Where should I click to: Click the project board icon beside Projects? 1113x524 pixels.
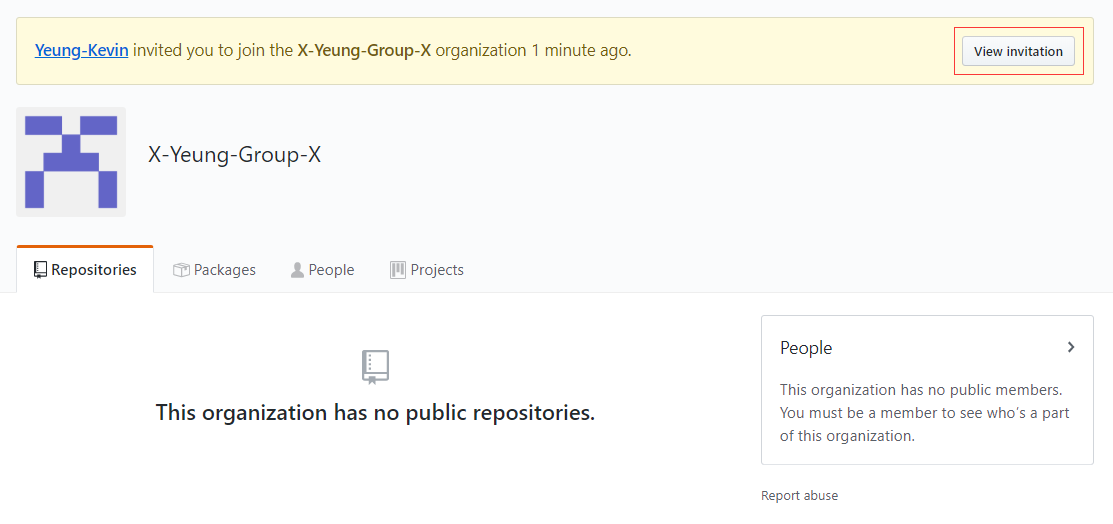pyautogui.click(x=398, y=270)
